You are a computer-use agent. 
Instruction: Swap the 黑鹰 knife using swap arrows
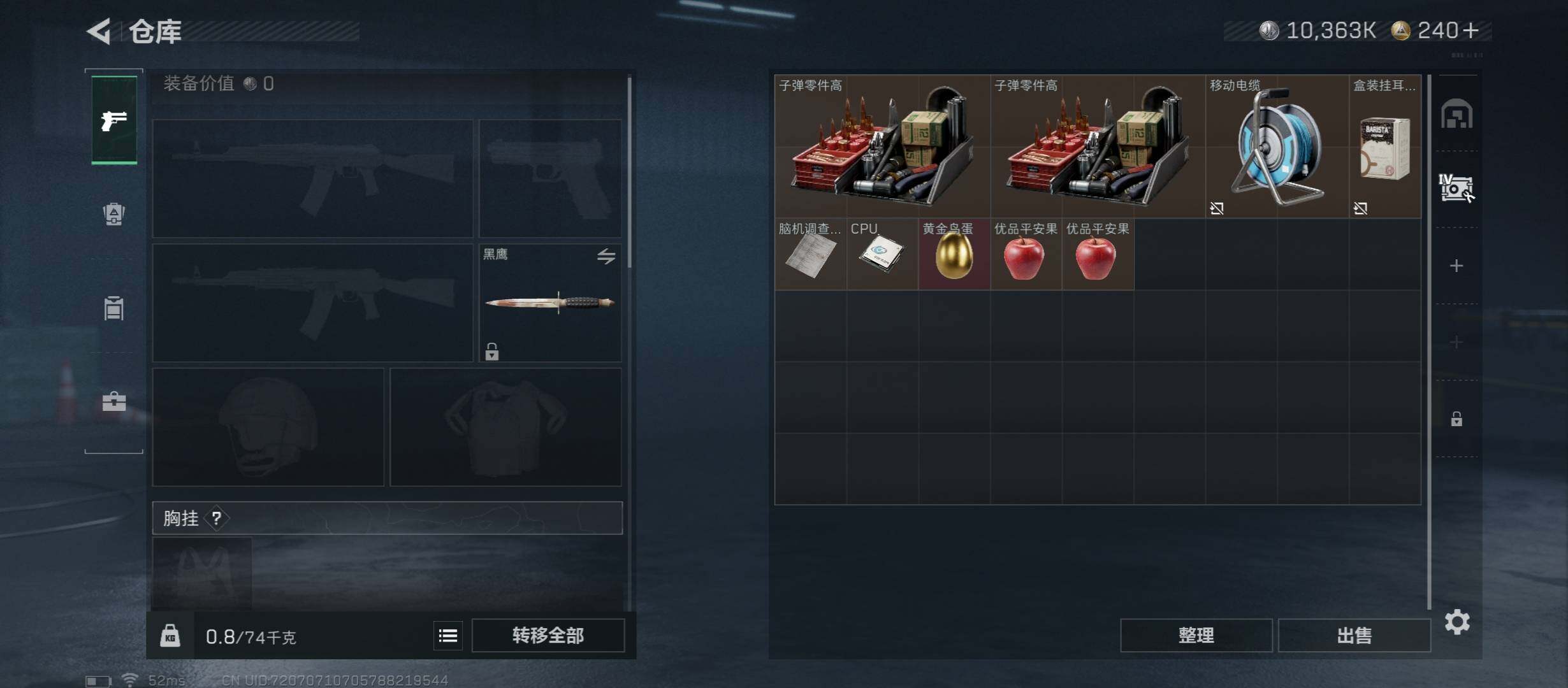tap(606, 256)
